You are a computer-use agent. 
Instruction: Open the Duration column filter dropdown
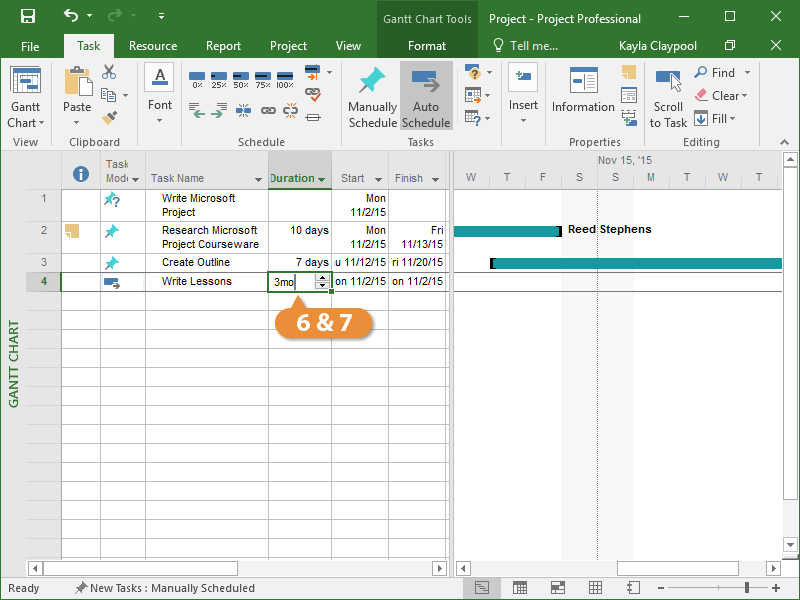coord(322,179)
